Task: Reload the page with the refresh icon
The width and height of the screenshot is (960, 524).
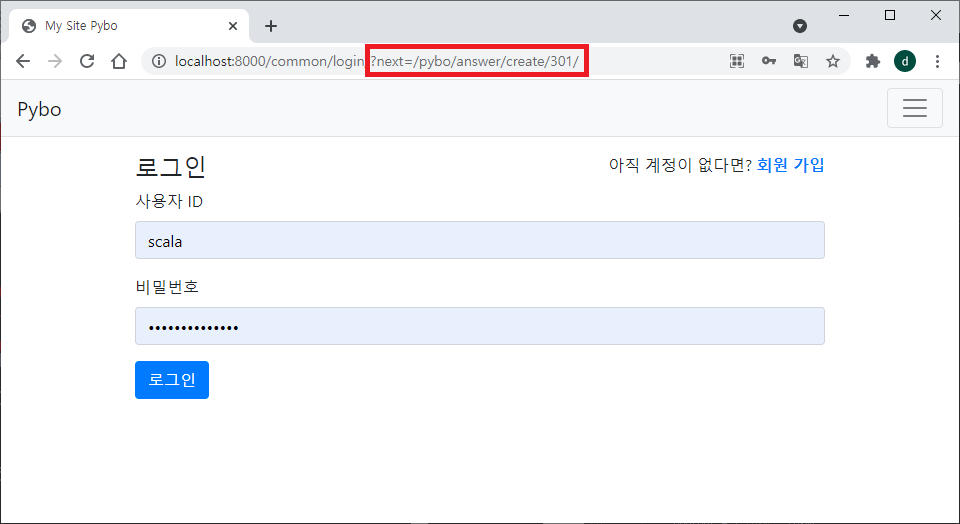Action: [87, 61]
